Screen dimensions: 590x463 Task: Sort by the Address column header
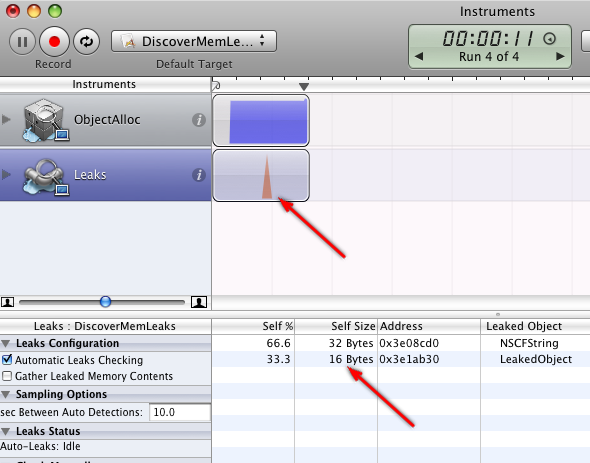(429, 326)
